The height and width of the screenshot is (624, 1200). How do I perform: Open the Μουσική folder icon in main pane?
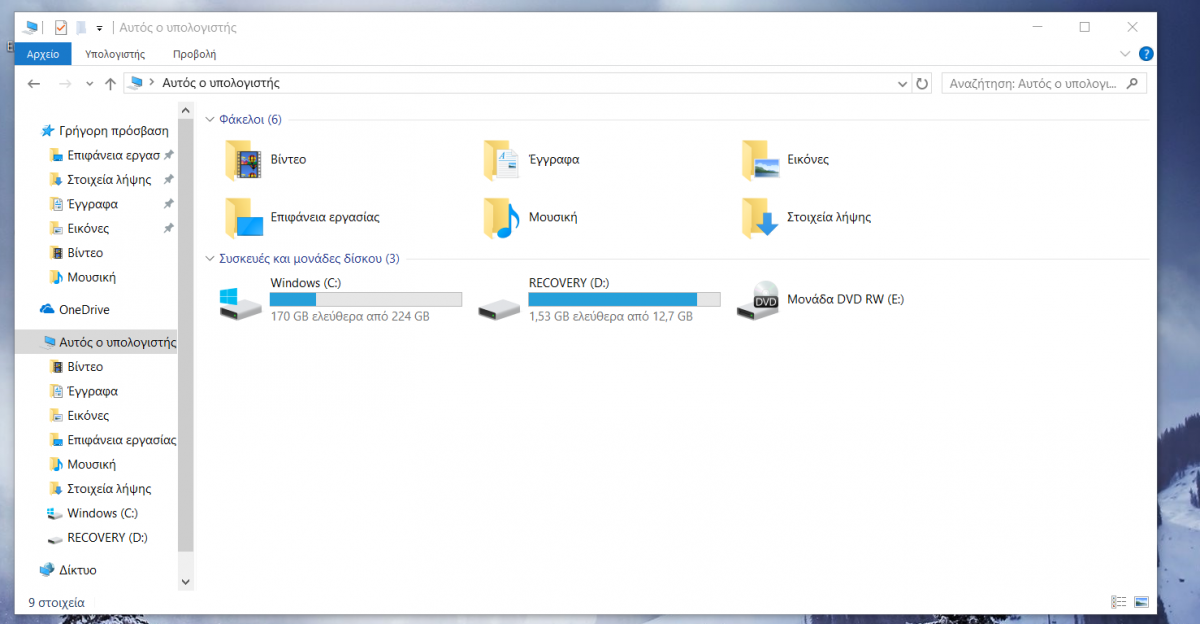502,218
